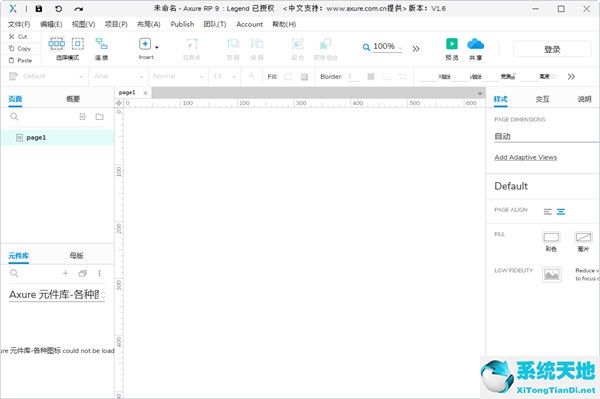Click the ruler origin crosshair icon
Screen dimensions: 600x399
pyautogui.click(x=119, y=103)
